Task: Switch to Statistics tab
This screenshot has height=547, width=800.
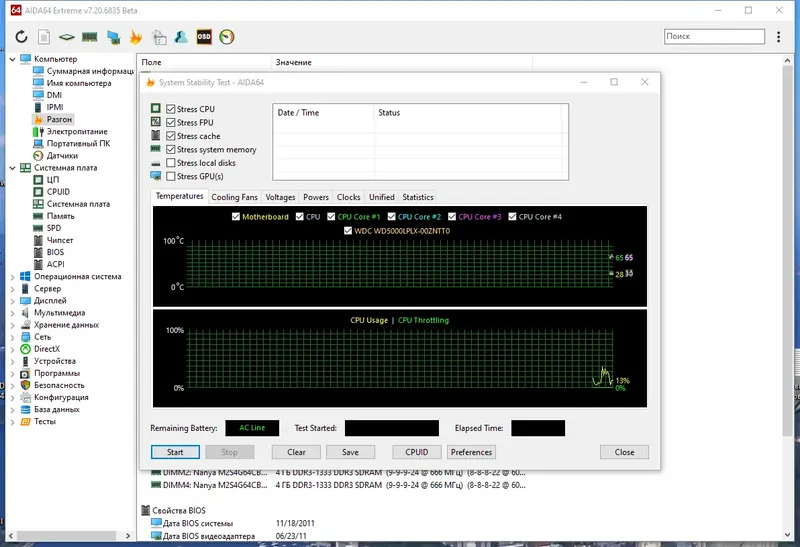Action: [x=418, y=197]
